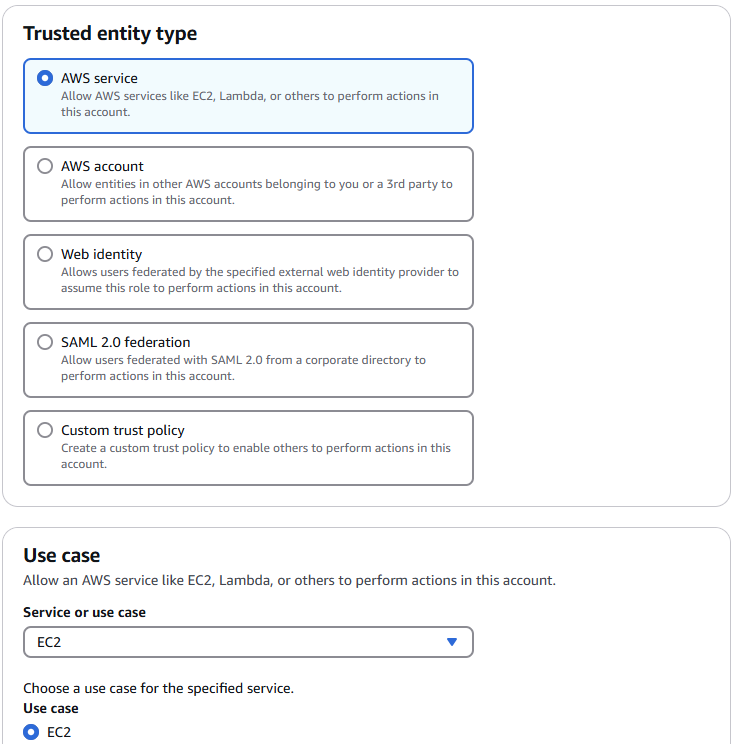
Task: Select the AWS service radio button
Action: pos(45,78)
